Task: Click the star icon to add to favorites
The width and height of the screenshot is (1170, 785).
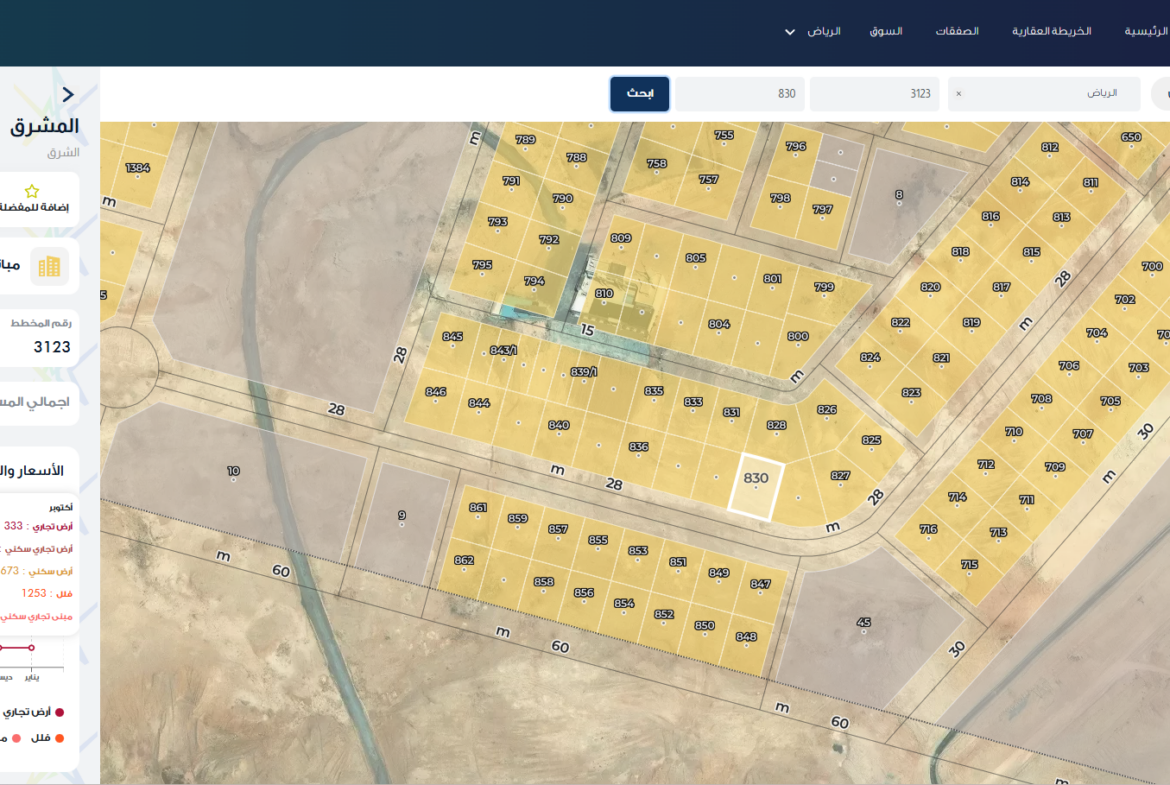Action: click(x=31, y=191)
